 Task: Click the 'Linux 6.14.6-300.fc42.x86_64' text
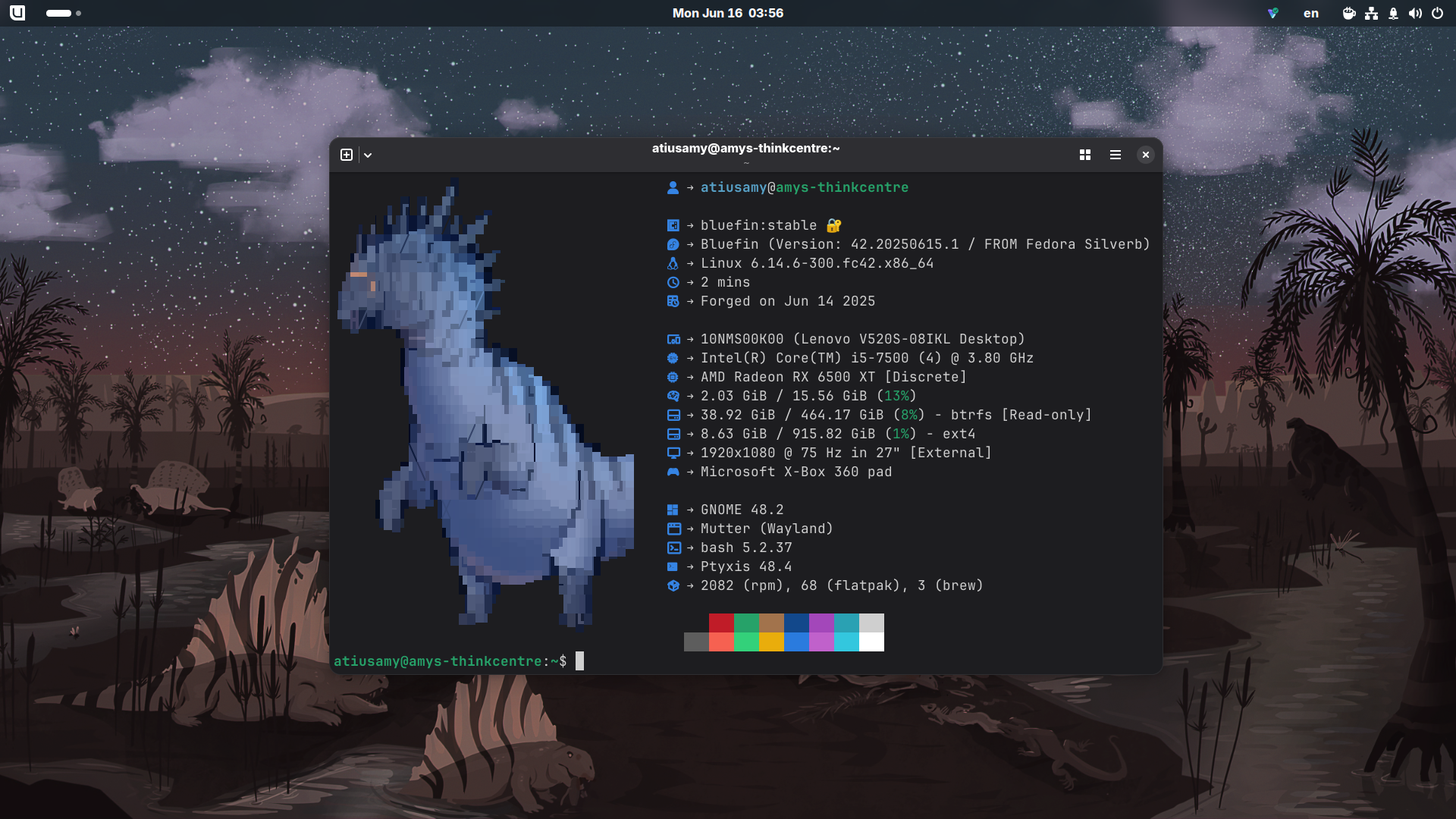(x=817, y=263)
